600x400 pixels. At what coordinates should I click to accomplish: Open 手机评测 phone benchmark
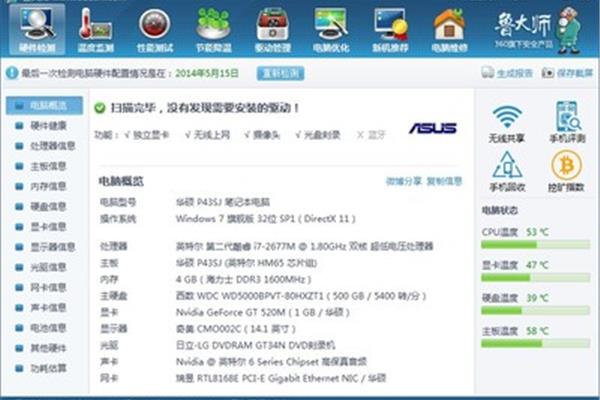pos(567,122)
